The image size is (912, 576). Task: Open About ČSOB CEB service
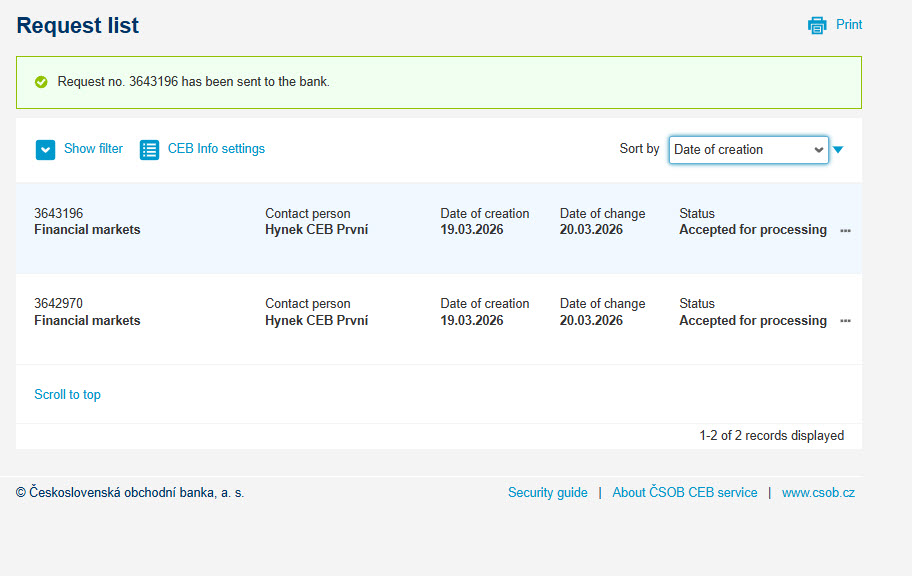685,493
